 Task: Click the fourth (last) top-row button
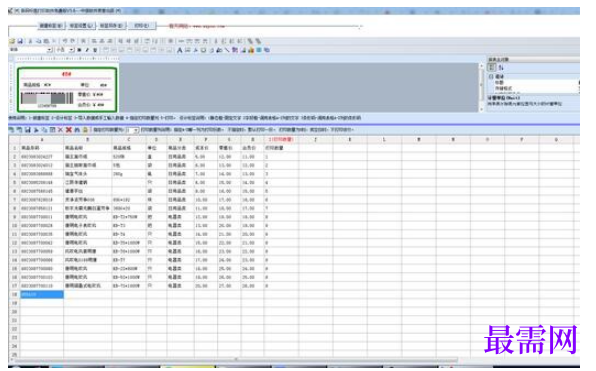click(142, 25)
